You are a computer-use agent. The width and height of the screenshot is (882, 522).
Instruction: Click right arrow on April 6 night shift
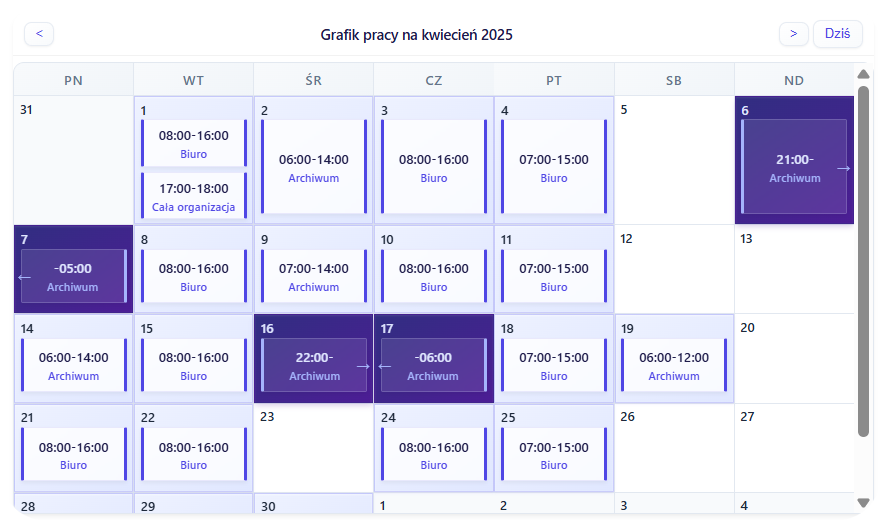pyautogui.click(x=843, y=168)
